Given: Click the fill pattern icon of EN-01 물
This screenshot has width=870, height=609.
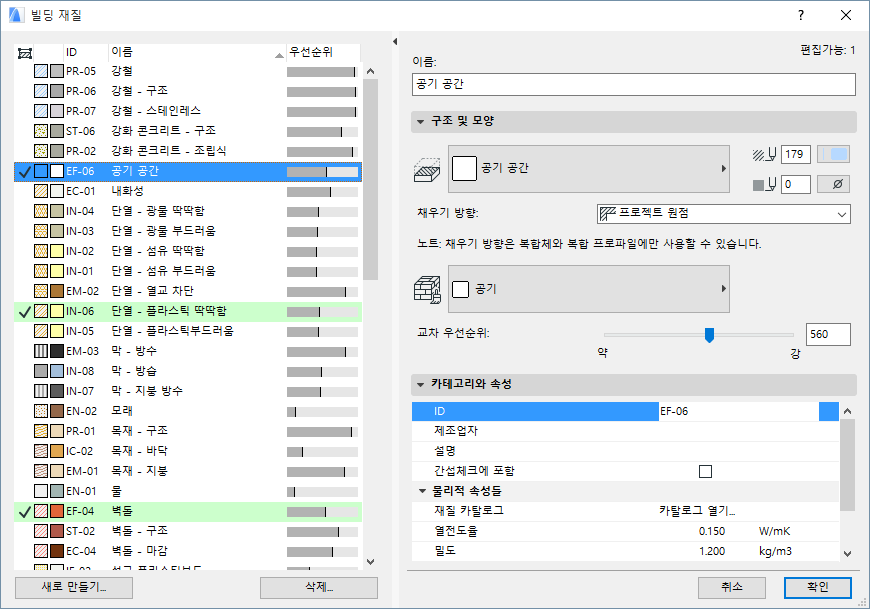Looking at the screenshot, I should click(x=41, y=491).
